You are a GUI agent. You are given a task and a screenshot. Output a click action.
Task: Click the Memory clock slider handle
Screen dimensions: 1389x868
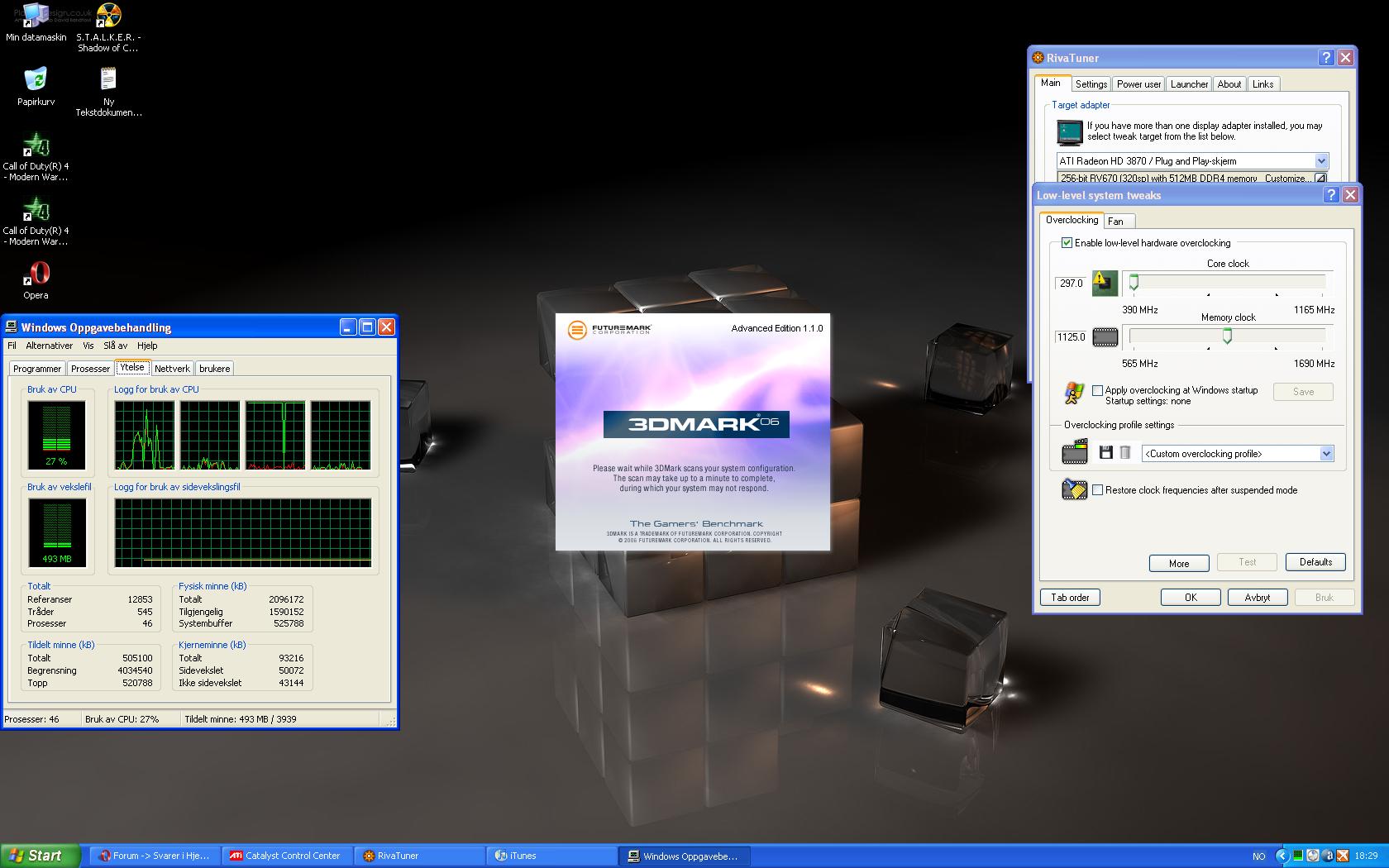1228,336
